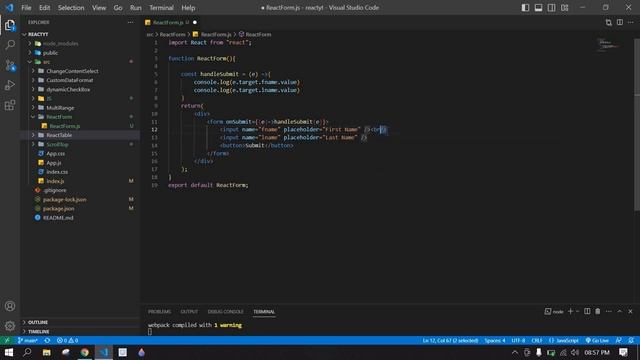The image size is (640, 360).
Task: Open File Explorer from the taskbar
Action: coord(47,352)
